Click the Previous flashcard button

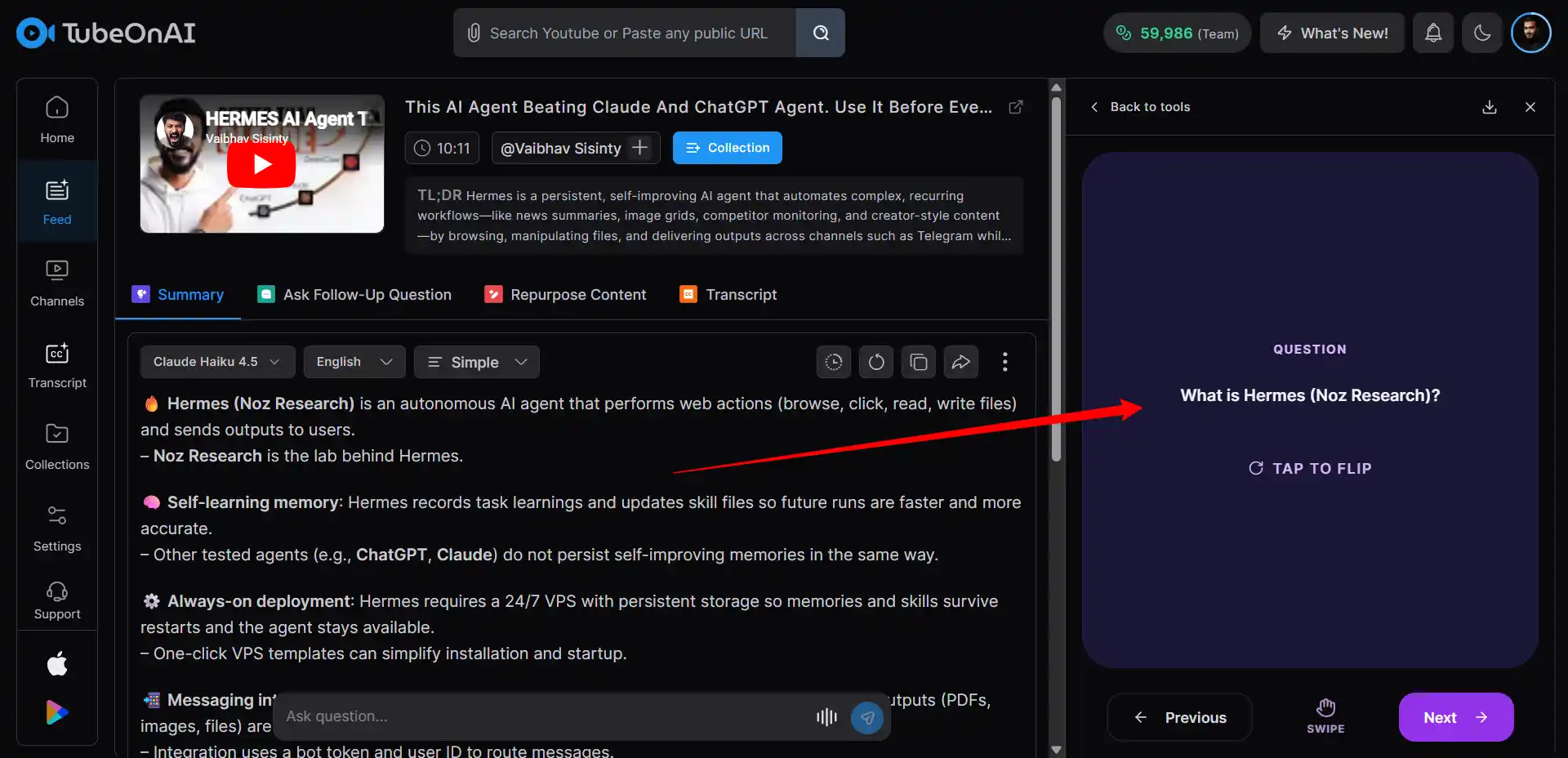[x=1179, y=717]
